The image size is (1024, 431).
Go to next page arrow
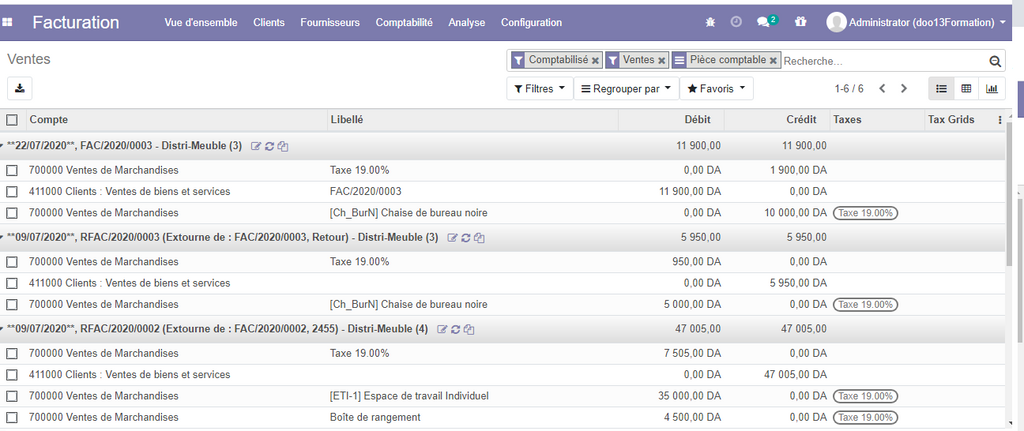click(904, 89)
